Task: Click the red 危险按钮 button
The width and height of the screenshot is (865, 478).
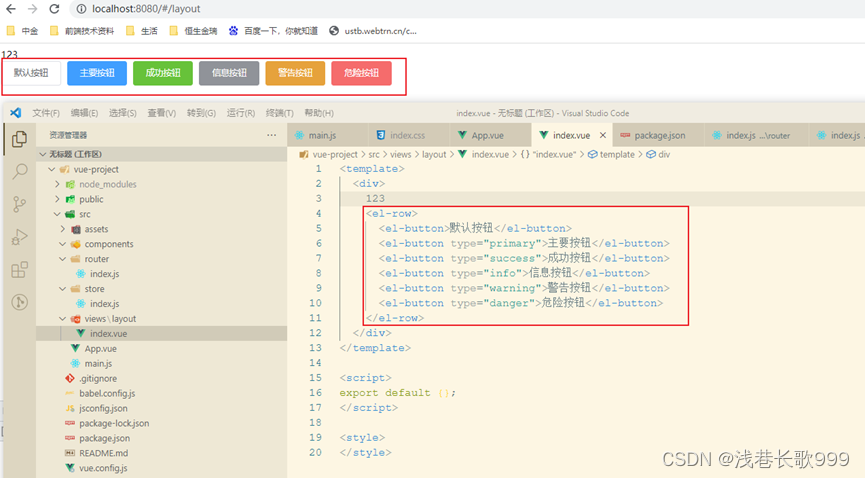Action: tap(361, 73)
